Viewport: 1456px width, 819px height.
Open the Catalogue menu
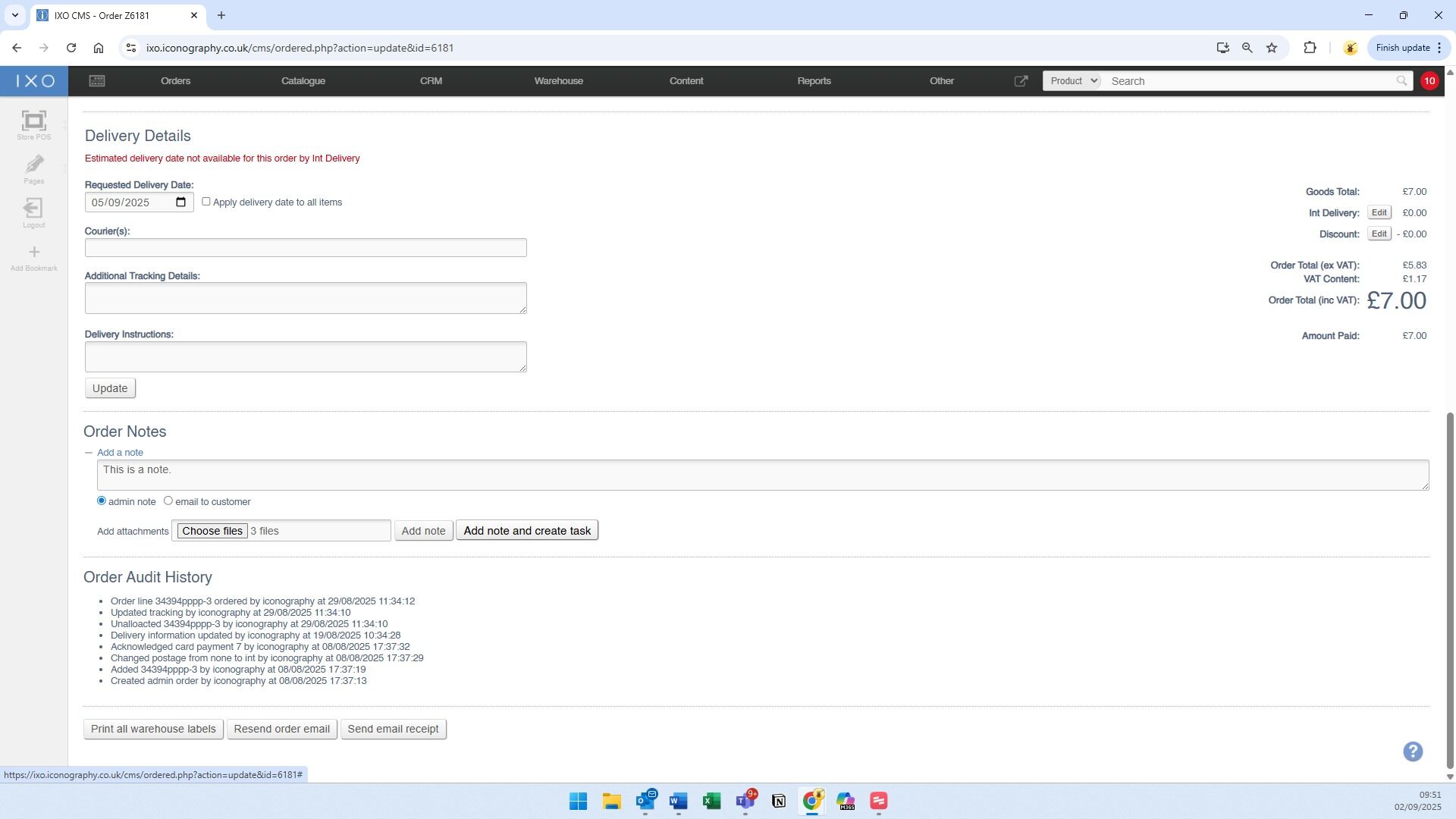[303, 81]
